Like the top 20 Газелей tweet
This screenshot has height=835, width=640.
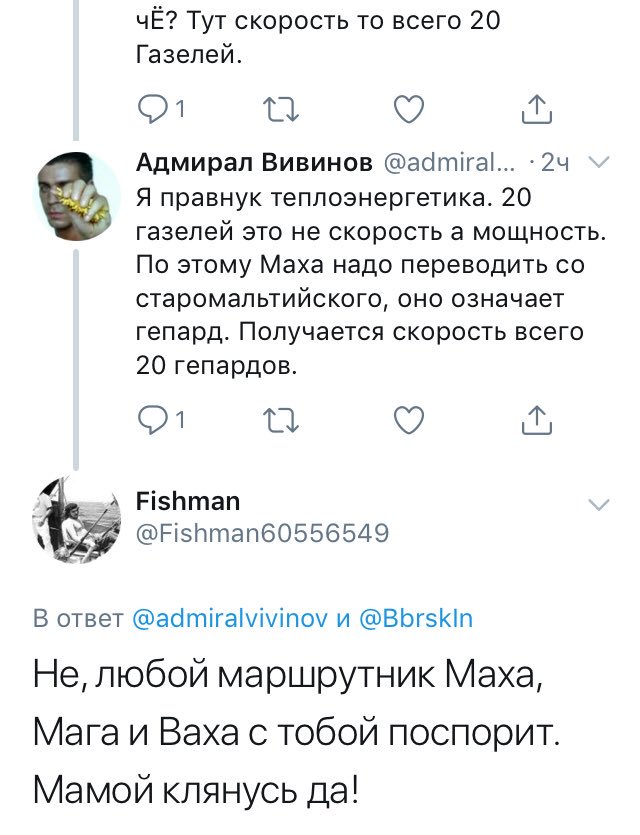coord(405,110)
